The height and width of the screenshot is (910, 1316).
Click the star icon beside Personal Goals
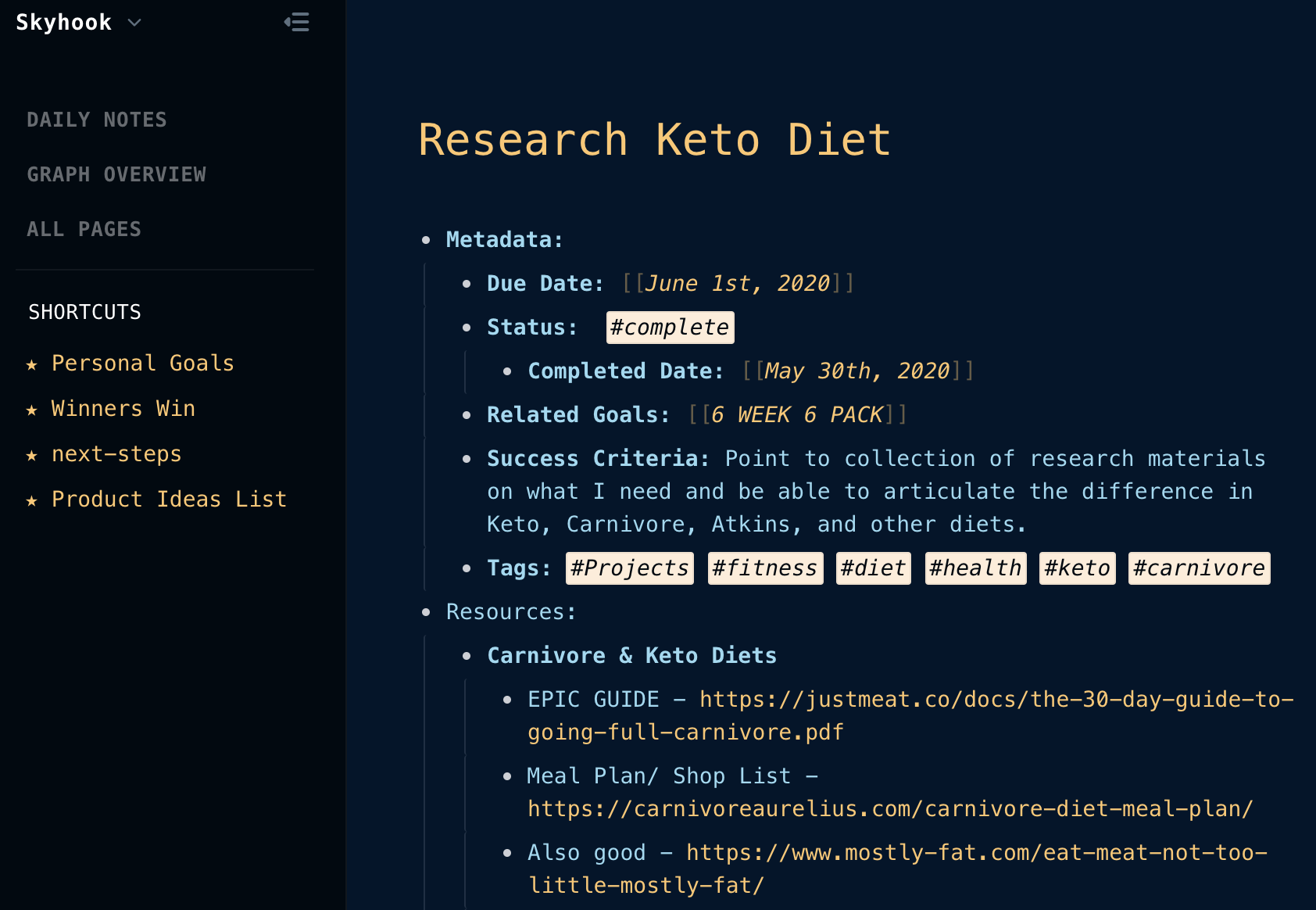[x=31, y=364]
